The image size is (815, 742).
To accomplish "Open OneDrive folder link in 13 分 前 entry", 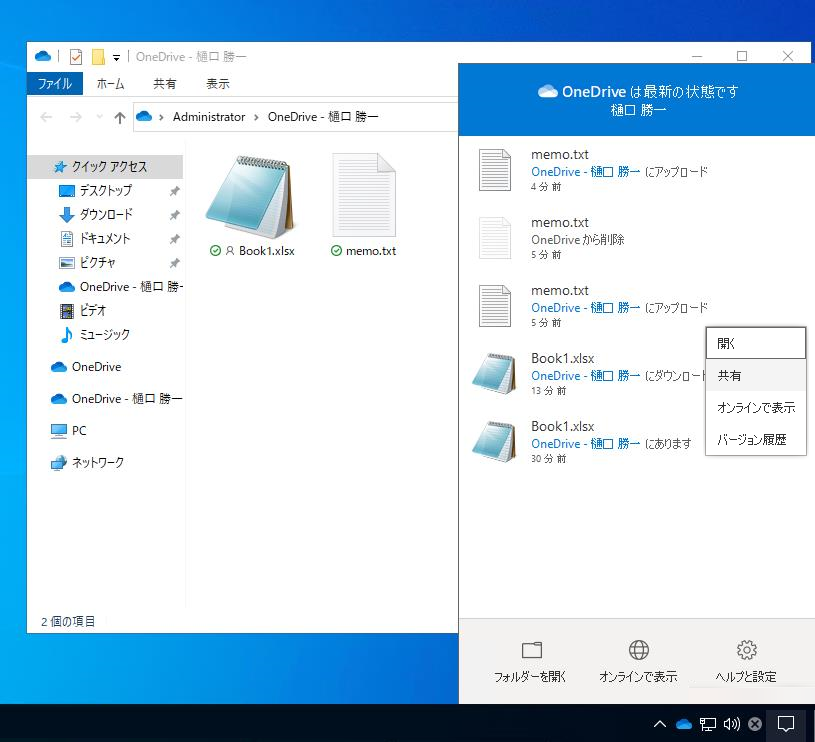I will [585, 376].
